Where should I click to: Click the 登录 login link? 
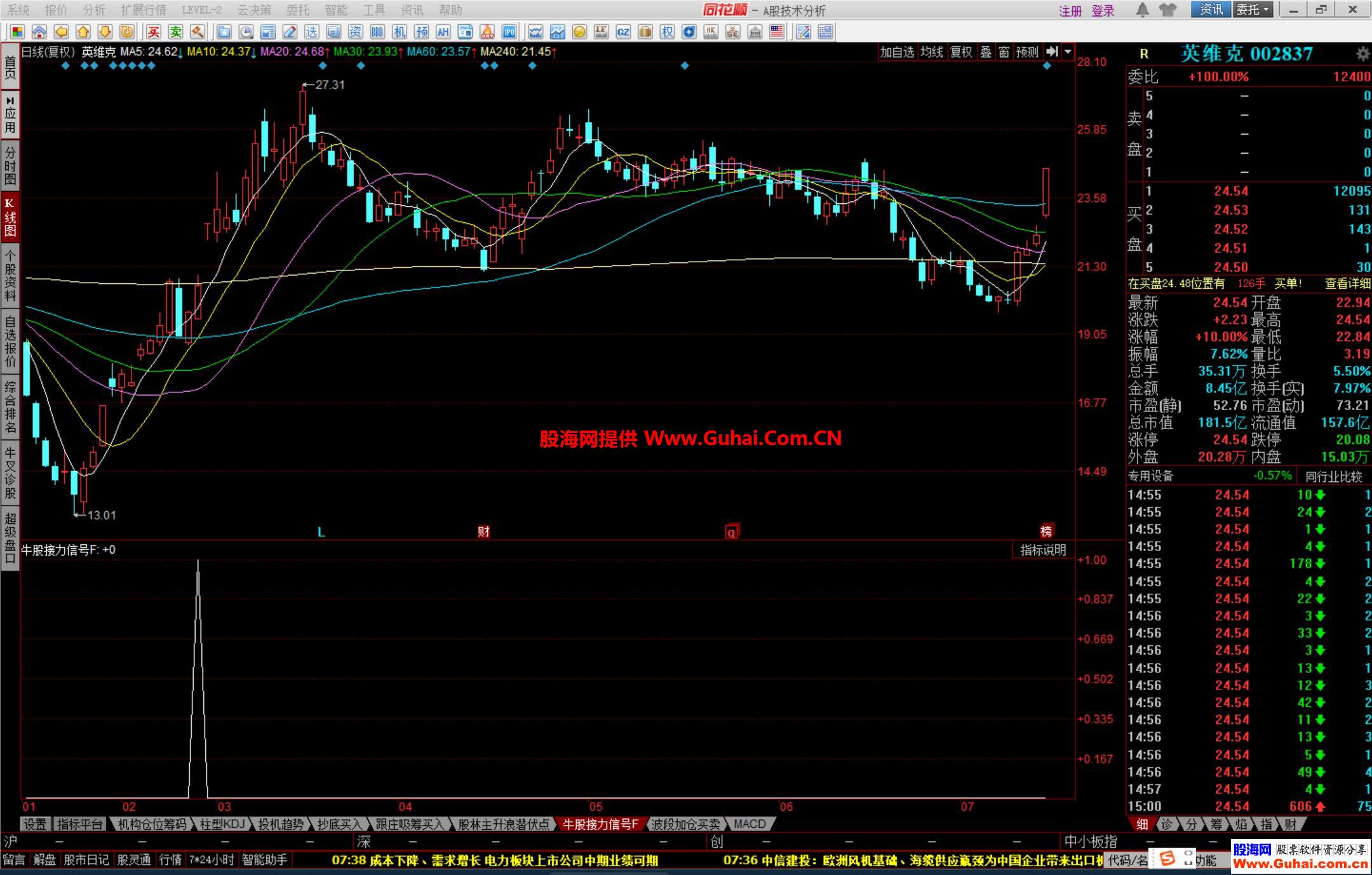(1103, 11)
